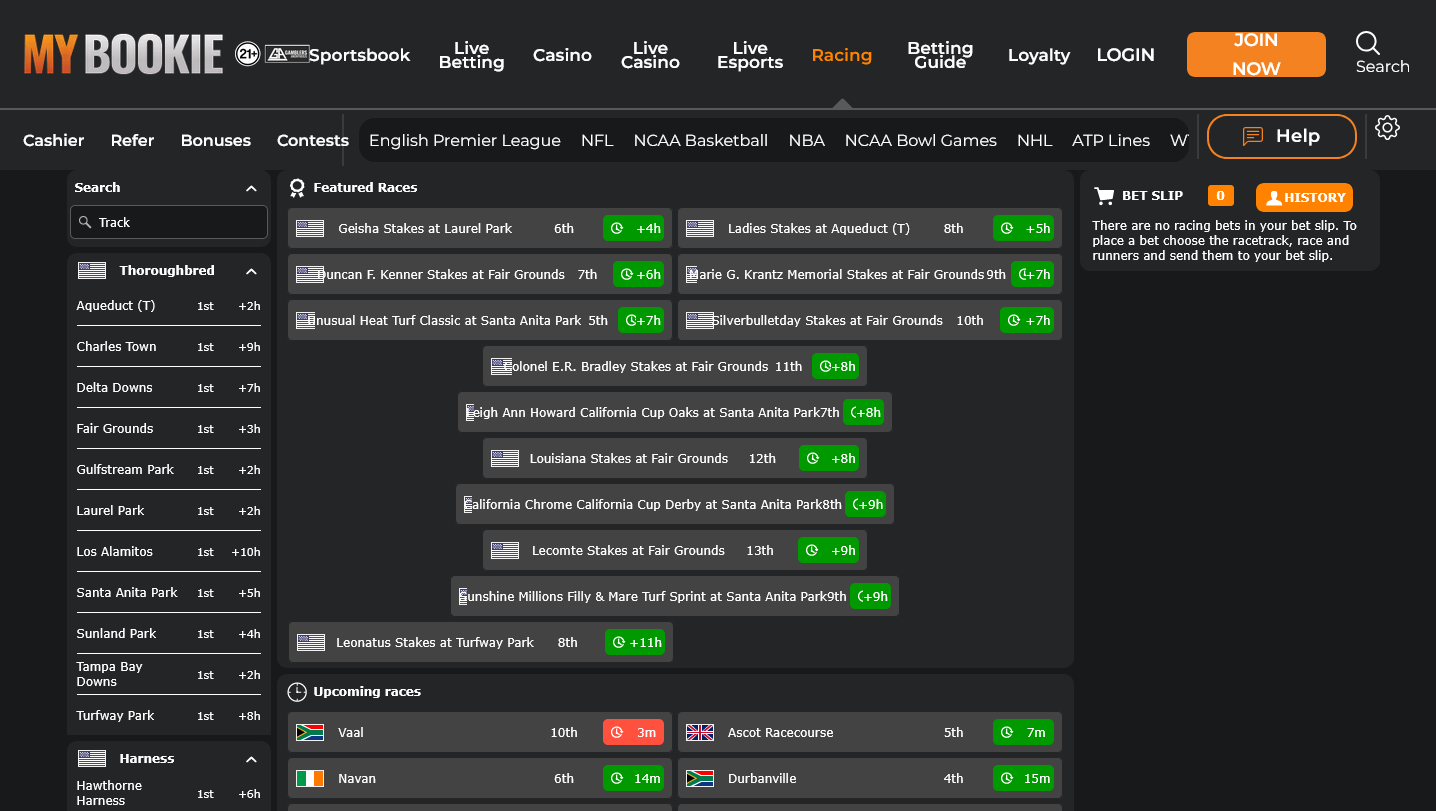
Task: Click the +11h timer on Leonatus Stakes
Action: pos(635,643)
